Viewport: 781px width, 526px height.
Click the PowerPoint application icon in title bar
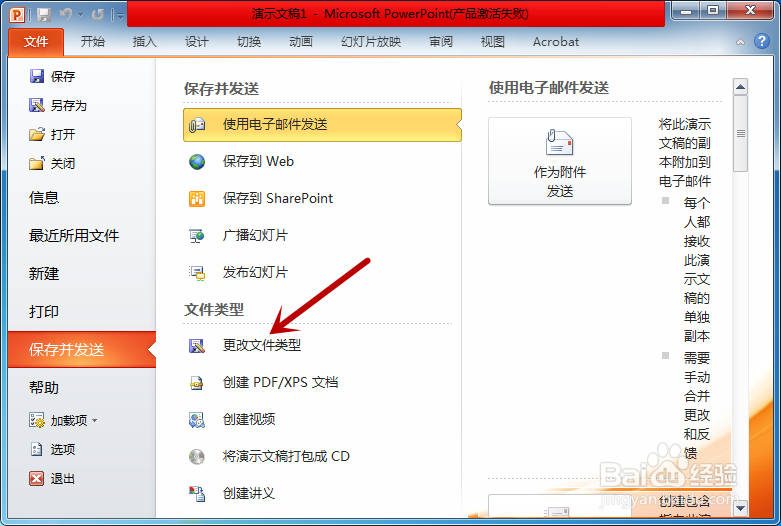[17, 14]
